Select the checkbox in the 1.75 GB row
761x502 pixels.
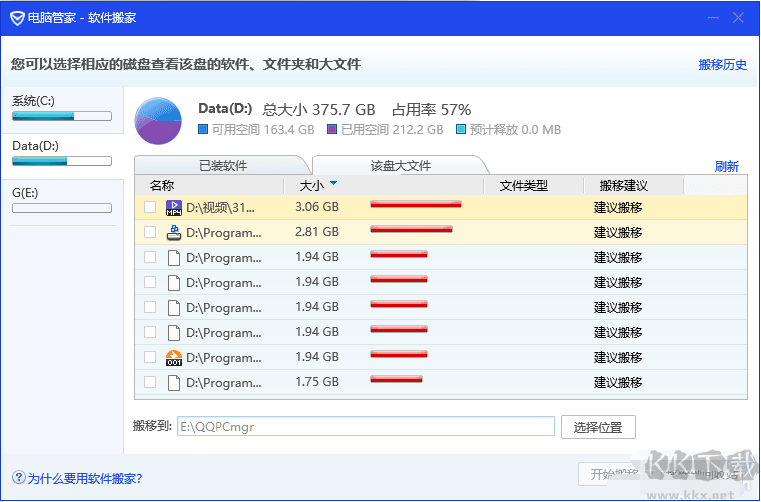[150, 382]
